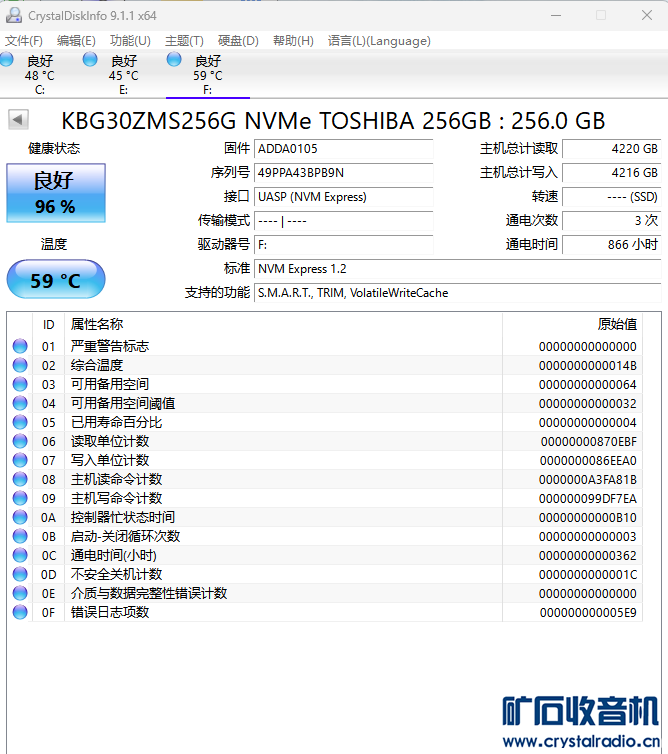Close the CrystalDiskInfo window

[647, 15]
